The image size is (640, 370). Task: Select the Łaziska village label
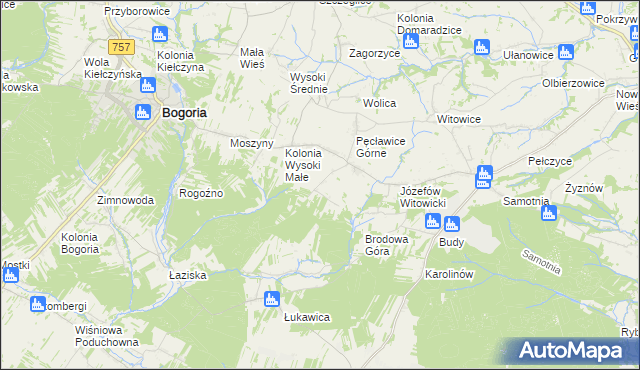tap(188, 275)
